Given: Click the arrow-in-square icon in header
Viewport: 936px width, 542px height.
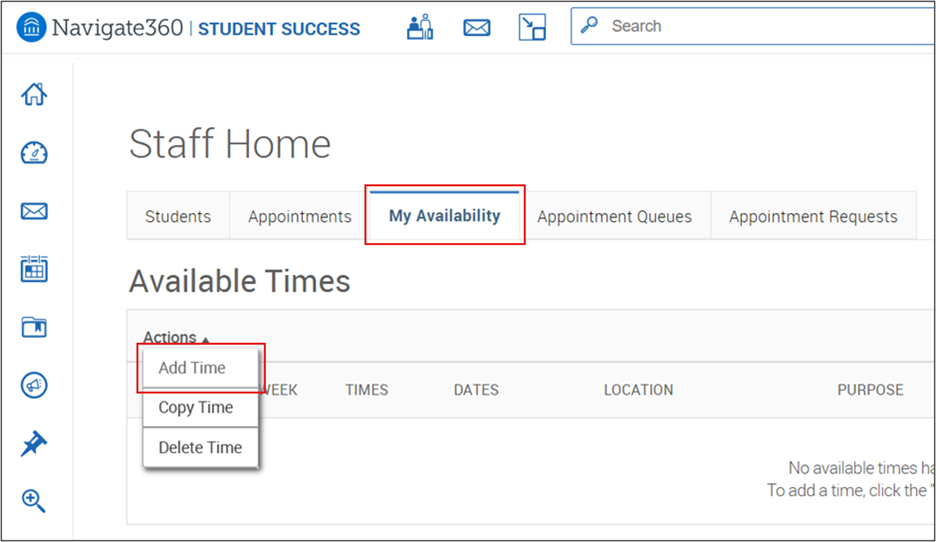Looking at the screenshot, I should [x=532, y=27].
